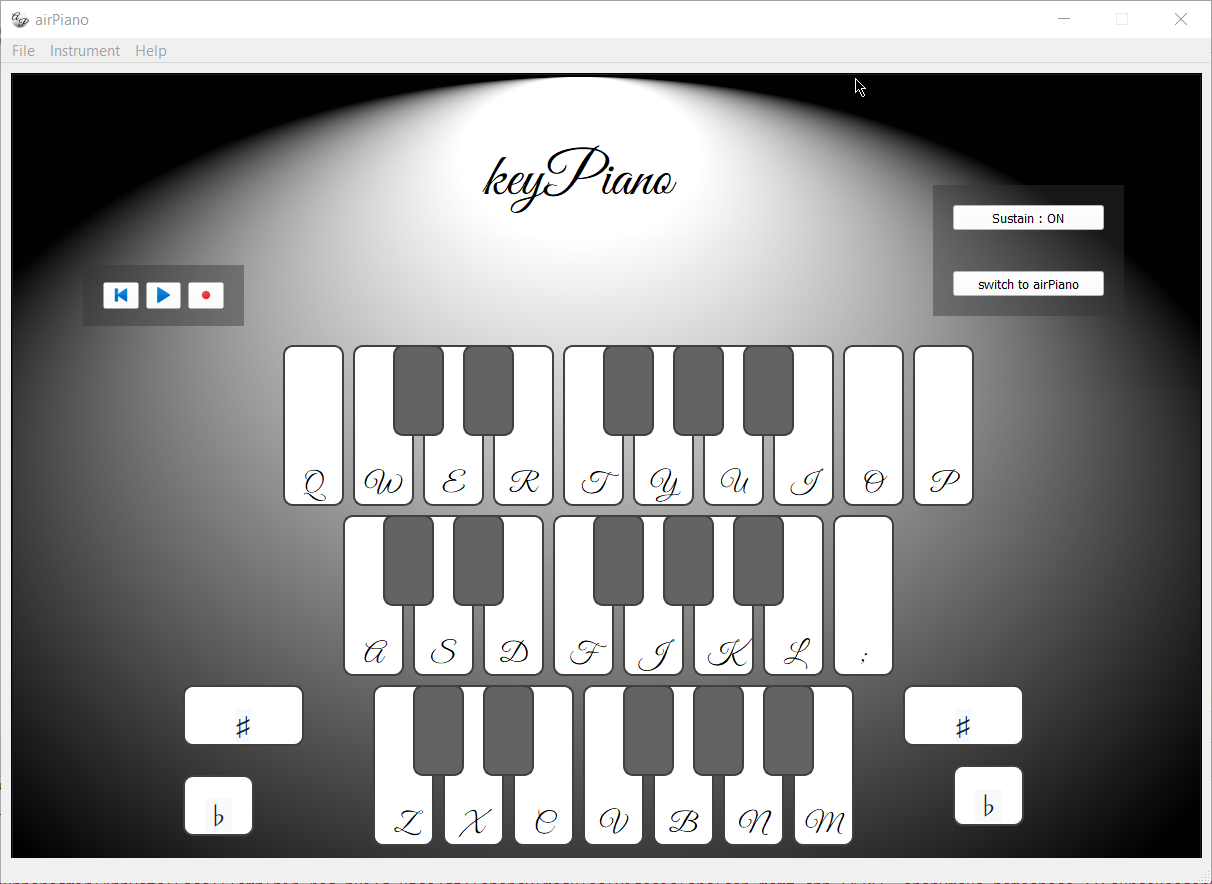Click the blue play button
The width and height of the screenshot is (1212, 884).
point(164,295)
